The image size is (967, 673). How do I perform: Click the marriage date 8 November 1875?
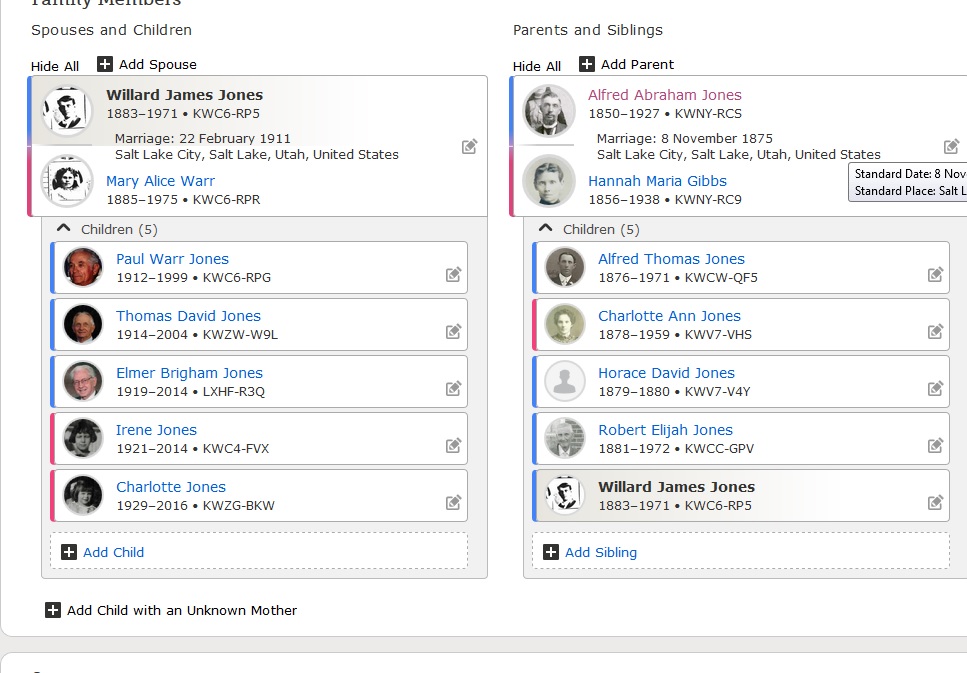(x=717, y=138)
